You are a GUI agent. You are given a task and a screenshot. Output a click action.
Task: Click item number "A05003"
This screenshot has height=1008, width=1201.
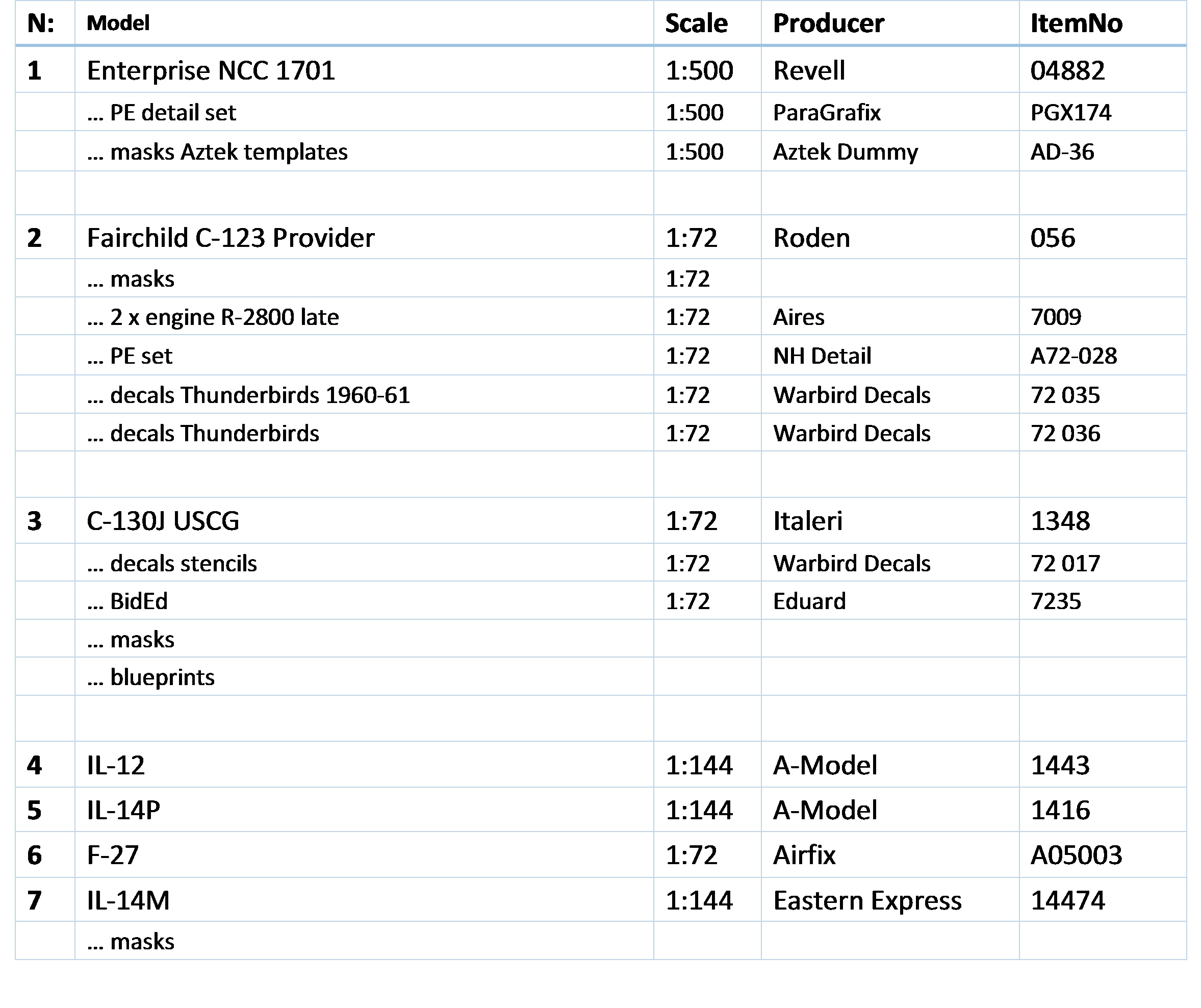1076,854
